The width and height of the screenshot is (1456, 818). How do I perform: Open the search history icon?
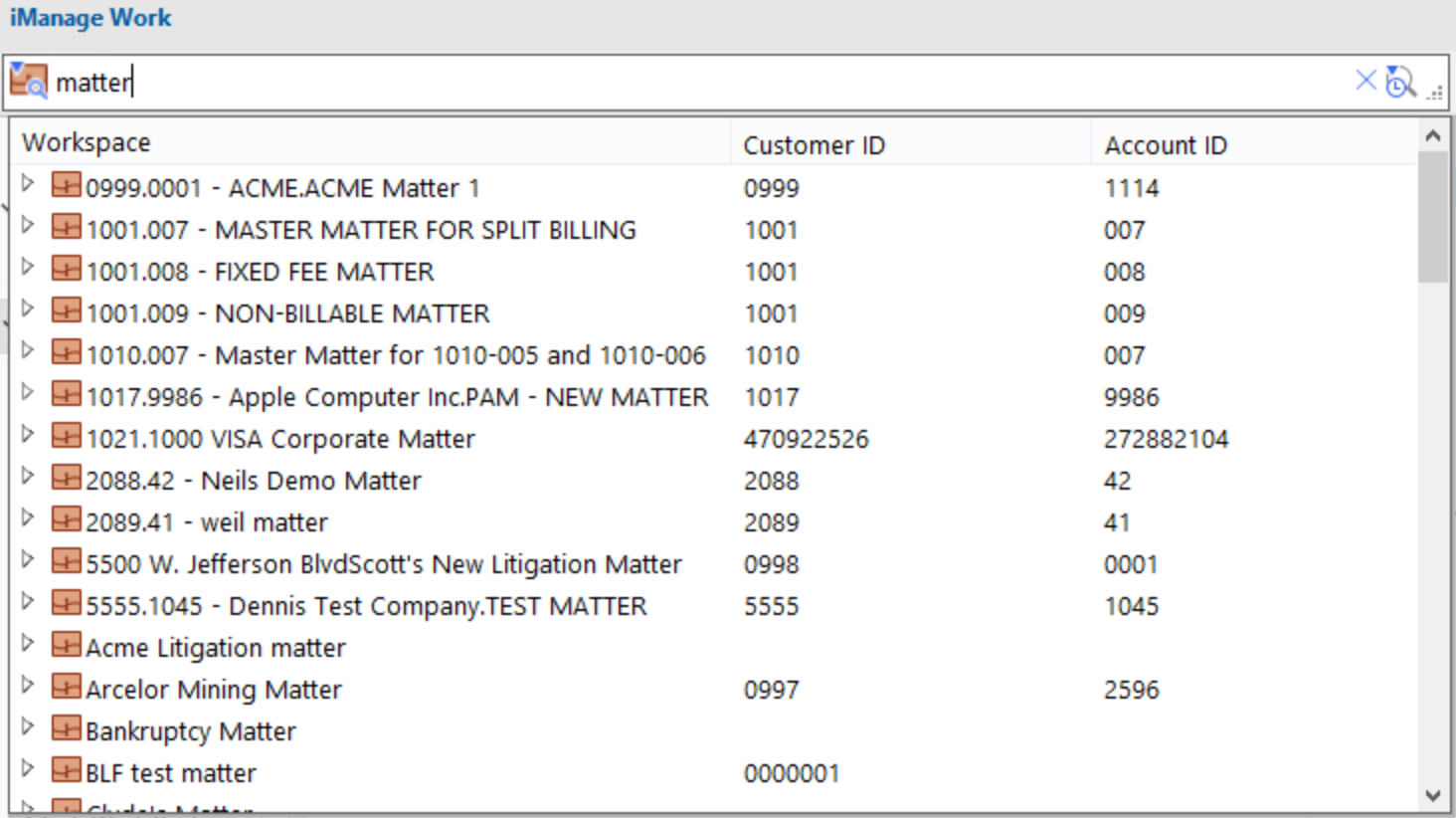click(1400, 82)
